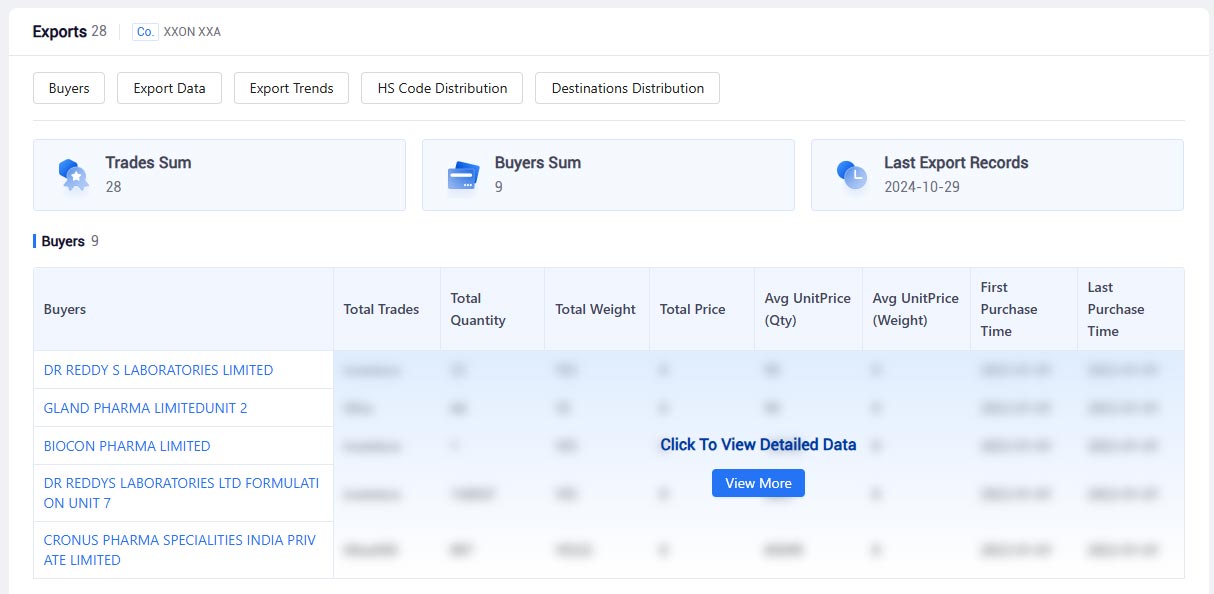
Task: Click the Total Weight column header
Action: [595, 309]
